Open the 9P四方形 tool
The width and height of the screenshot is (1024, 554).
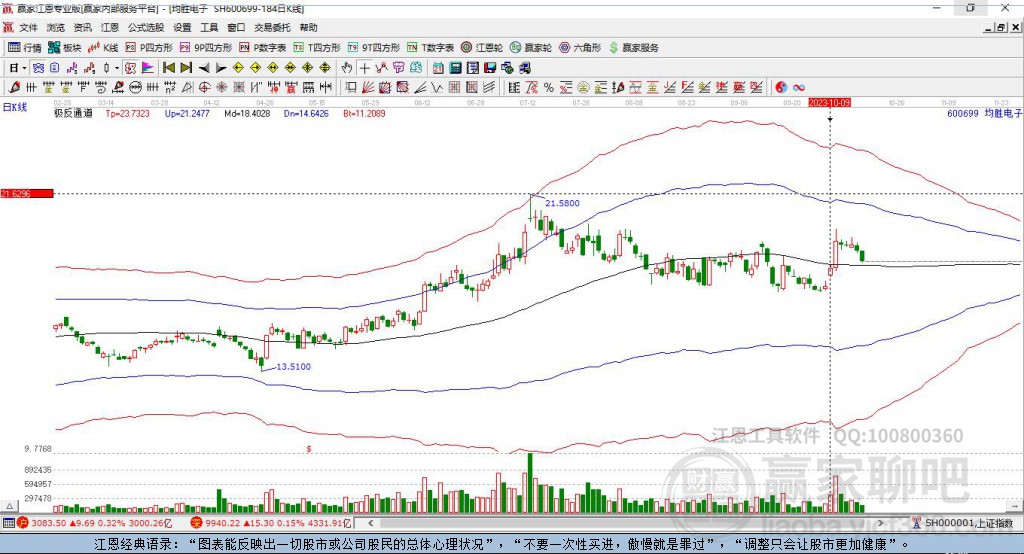point(206,48)
